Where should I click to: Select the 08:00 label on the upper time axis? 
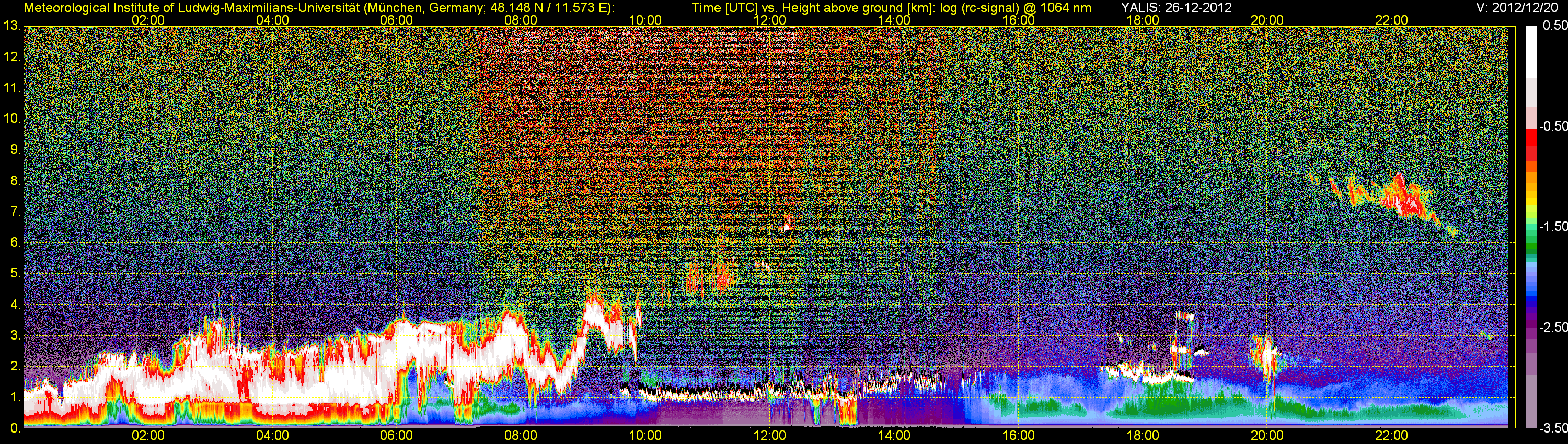pos(521,20)
